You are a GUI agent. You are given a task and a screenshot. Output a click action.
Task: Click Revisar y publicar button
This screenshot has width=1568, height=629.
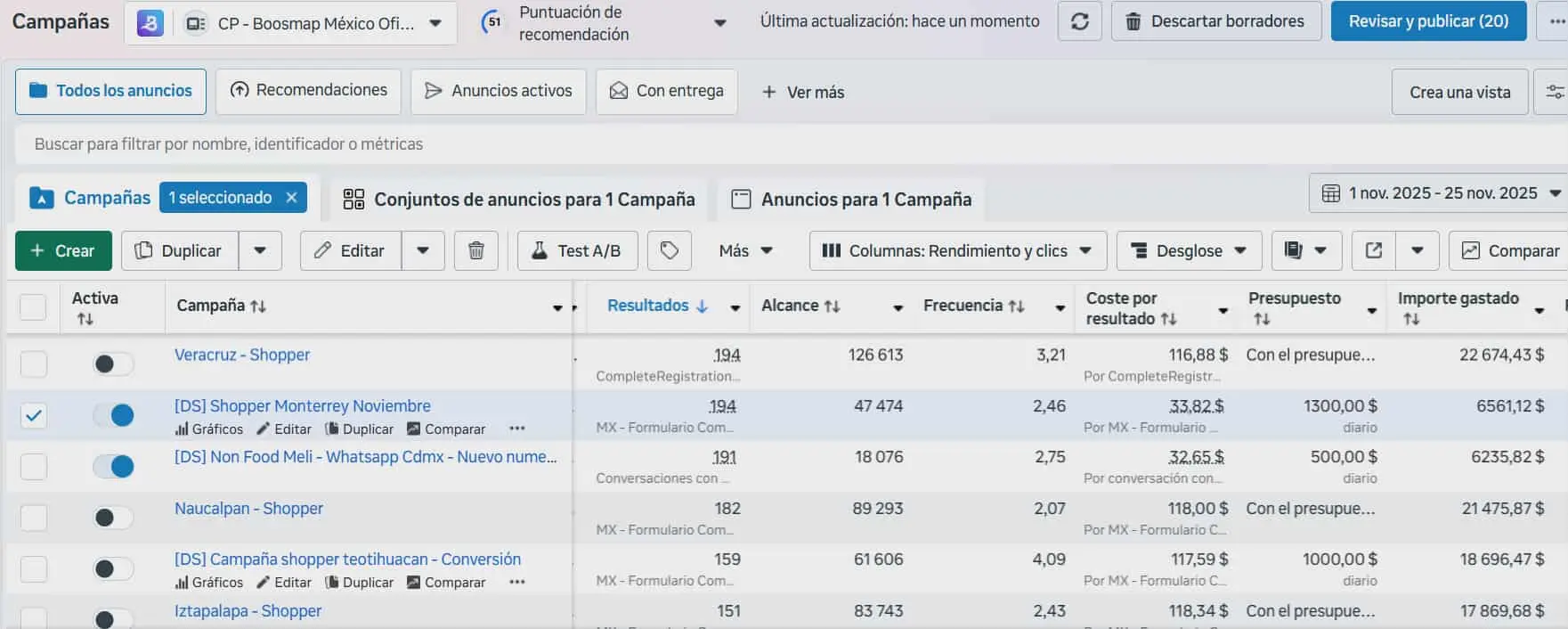pyautogui.click(x=1428, y=21)
